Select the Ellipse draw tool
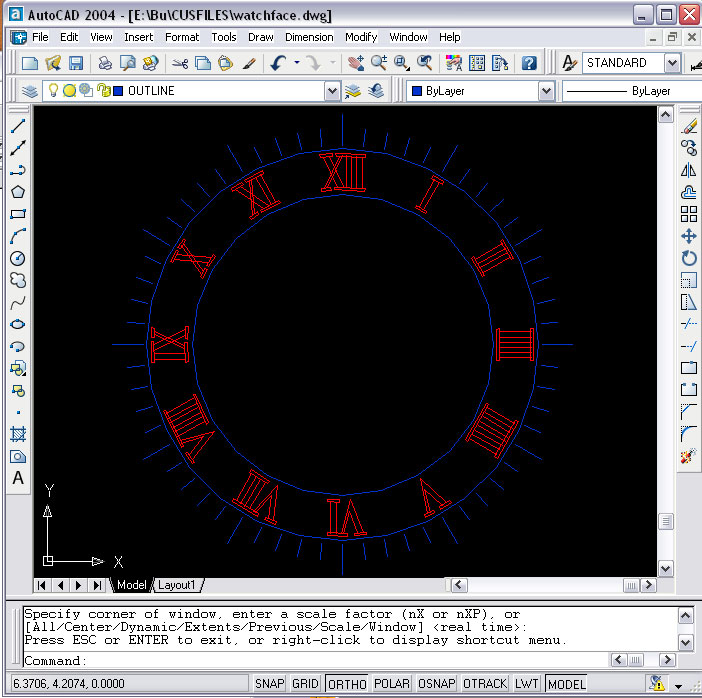 (x=18, y=324)
